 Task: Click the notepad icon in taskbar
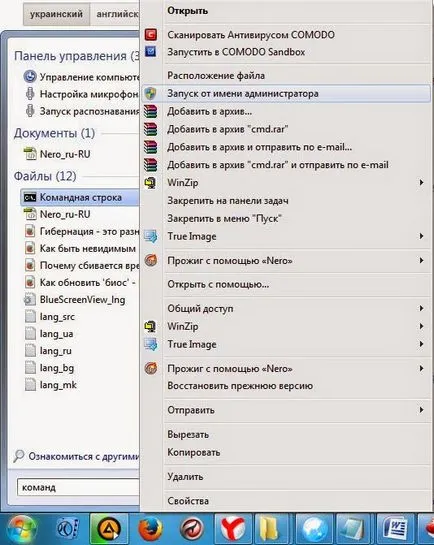[x=352, y=529]
